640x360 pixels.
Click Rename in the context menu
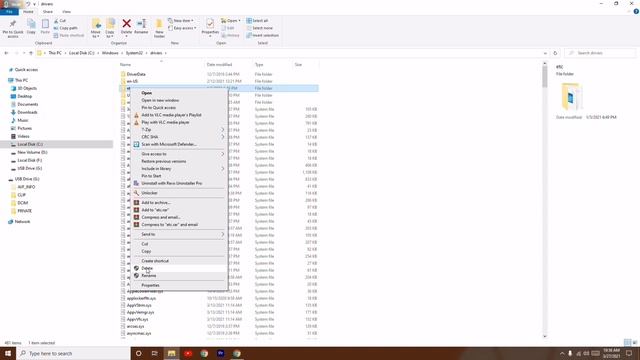click(179, 276)
